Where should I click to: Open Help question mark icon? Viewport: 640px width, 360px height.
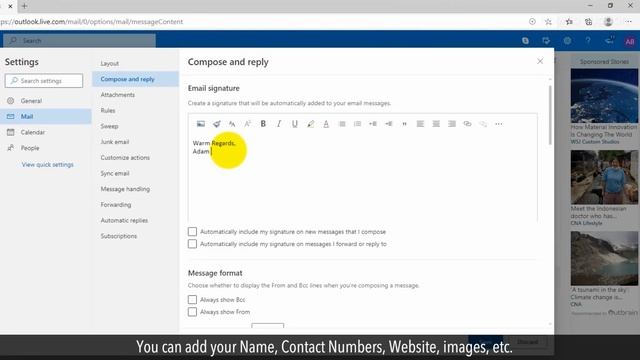tap(588, 41)
